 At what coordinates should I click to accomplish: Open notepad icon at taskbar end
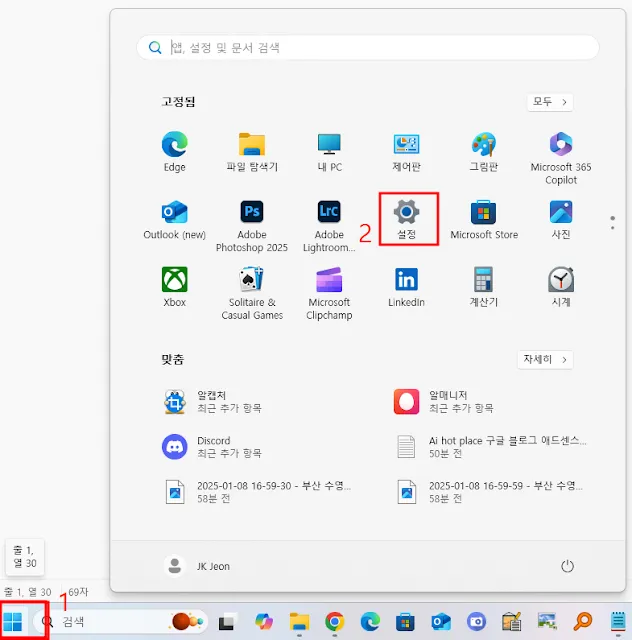point(618,622)
